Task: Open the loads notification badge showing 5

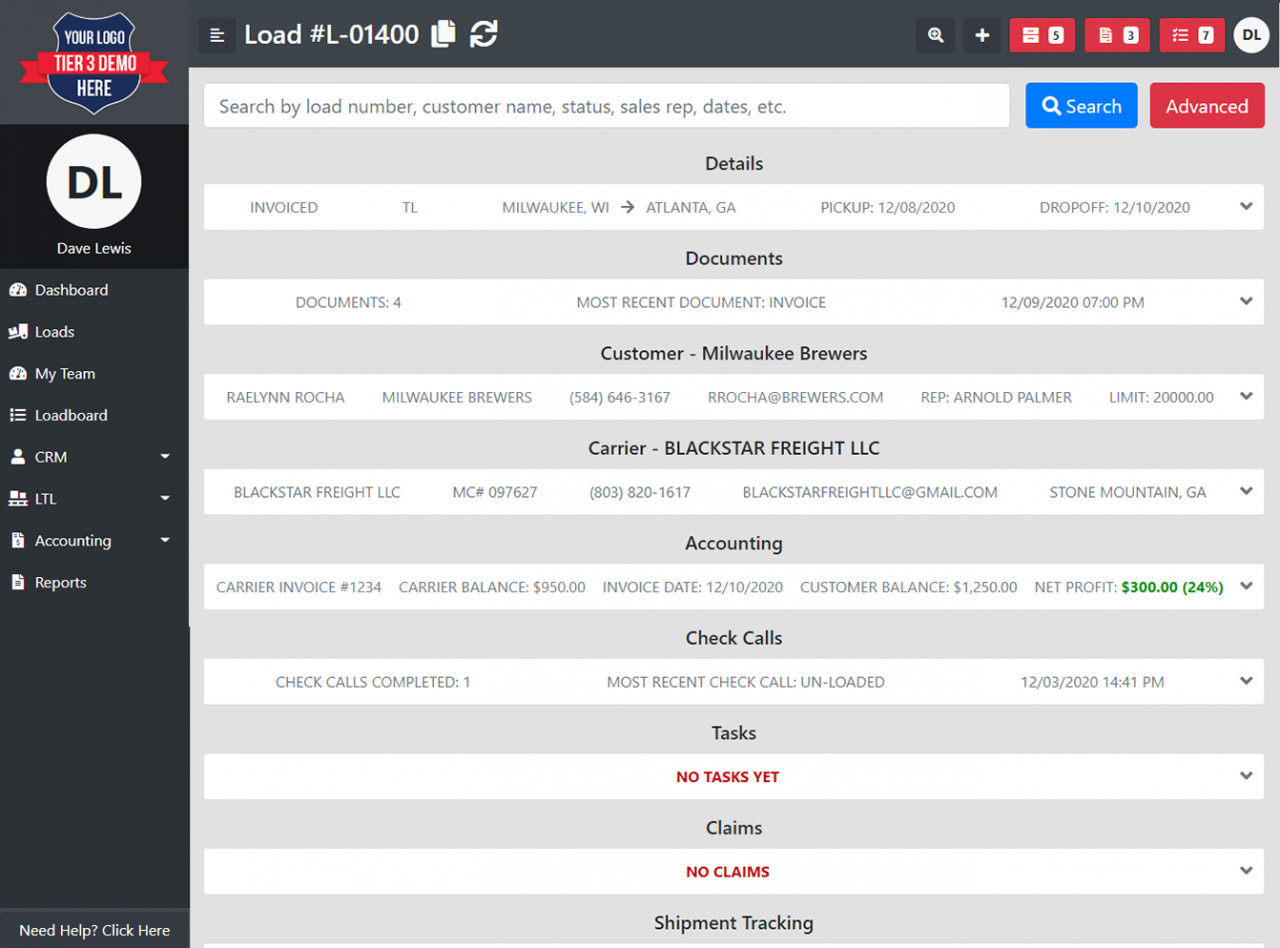Action: [x=1043, y=34]
